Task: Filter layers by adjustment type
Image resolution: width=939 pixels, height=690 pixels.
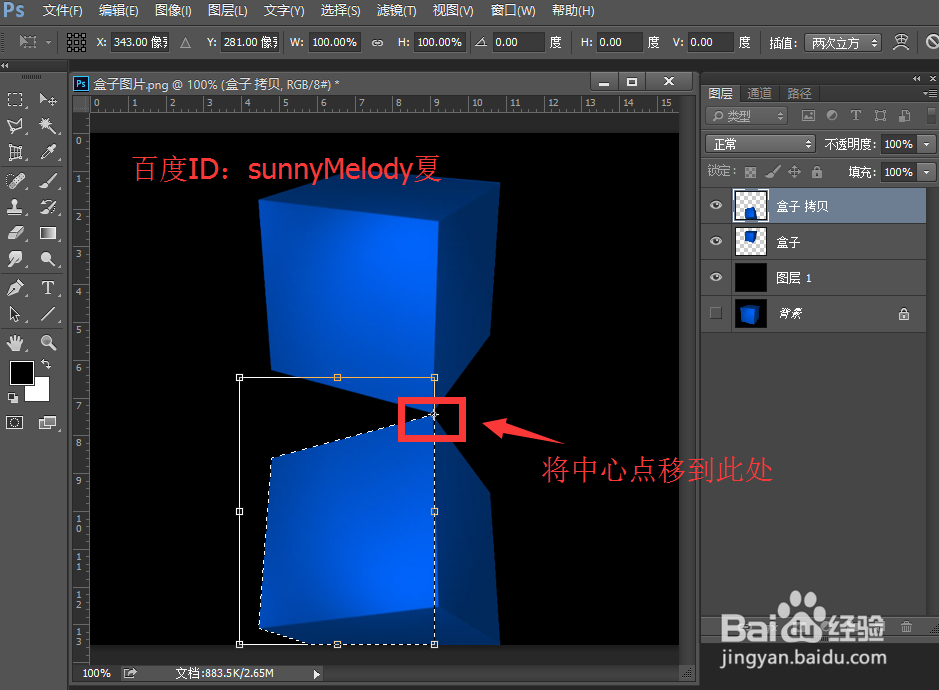Action: (832, 116)
